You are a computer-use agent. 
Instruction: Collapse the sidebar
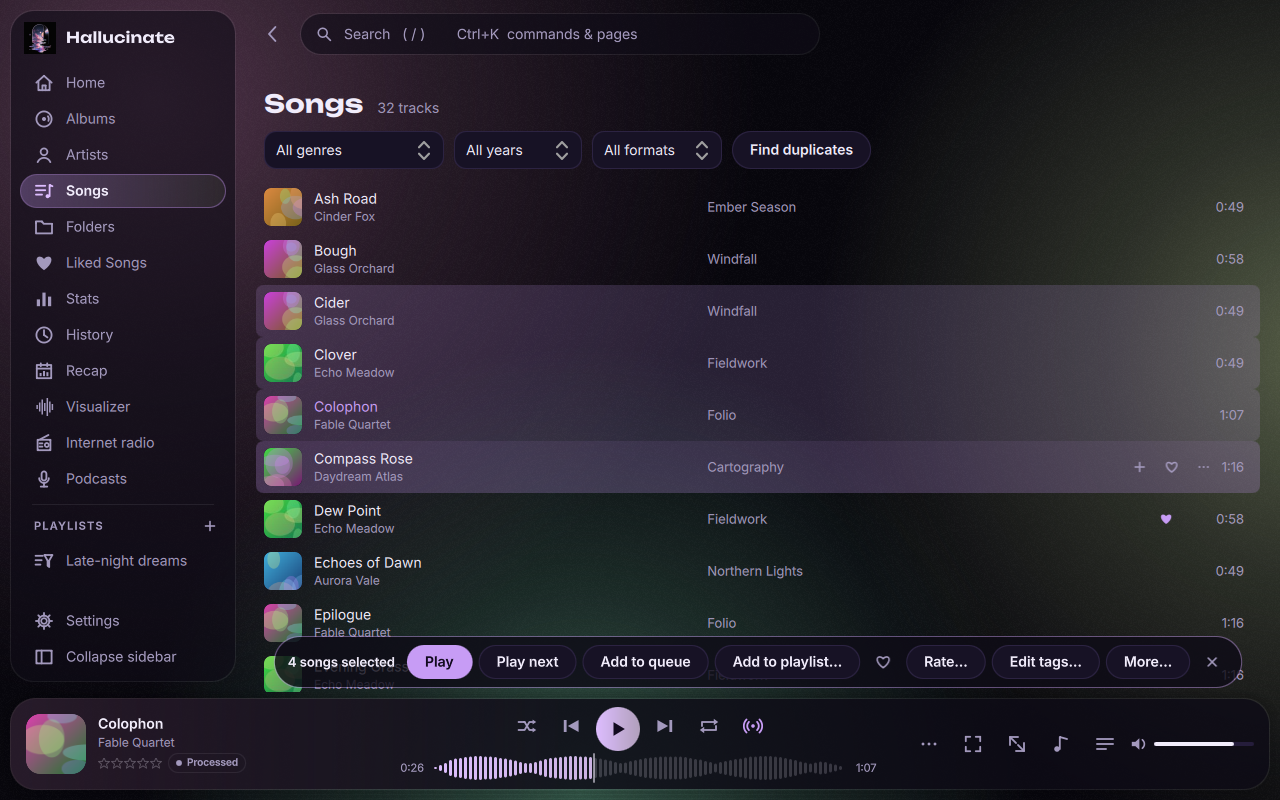[x=123, y=657]
